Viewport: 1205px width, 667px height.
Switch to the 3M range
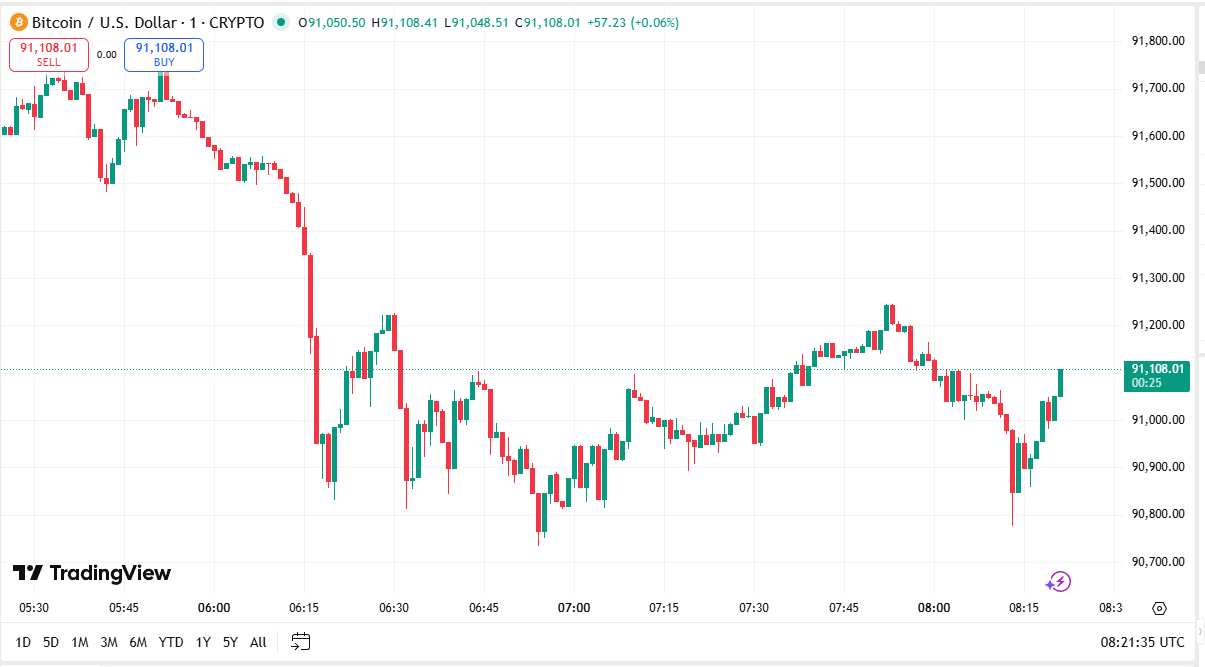[109, 642]
